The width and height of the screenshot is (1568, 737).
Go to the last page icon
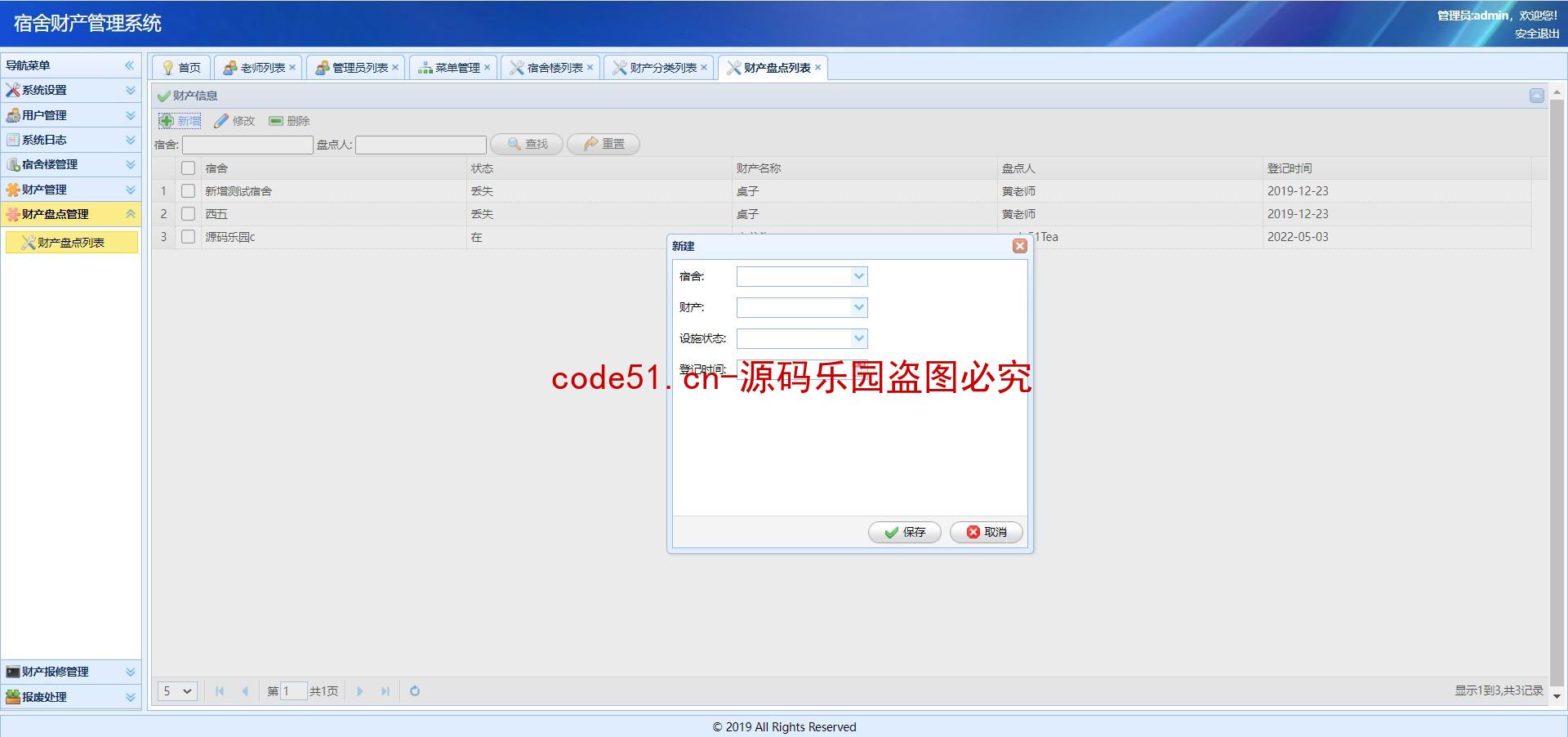(x=385, y=691)
